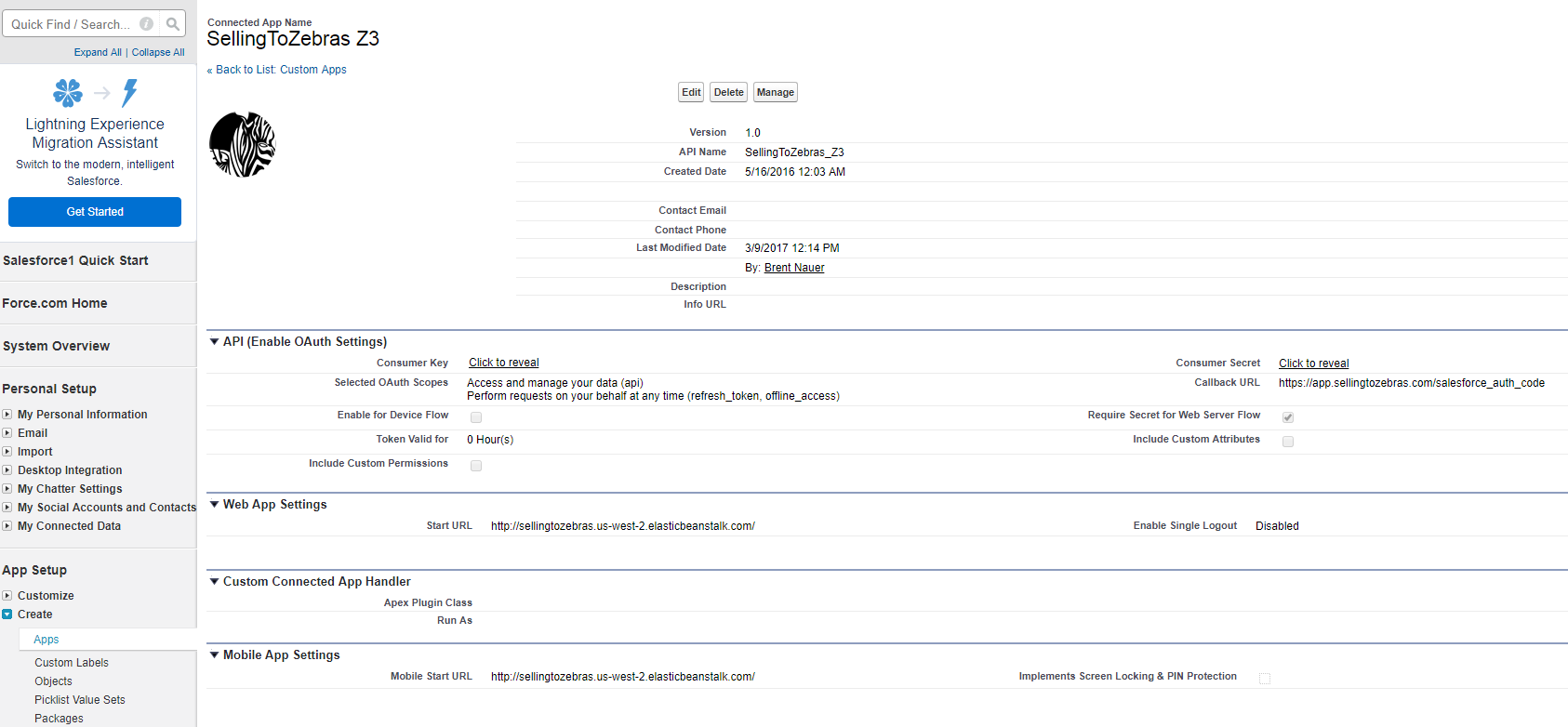Expand My Connected Data node
Image resolution: width=1568 pixels, height=727 pixels.
(x=7, y=526)
